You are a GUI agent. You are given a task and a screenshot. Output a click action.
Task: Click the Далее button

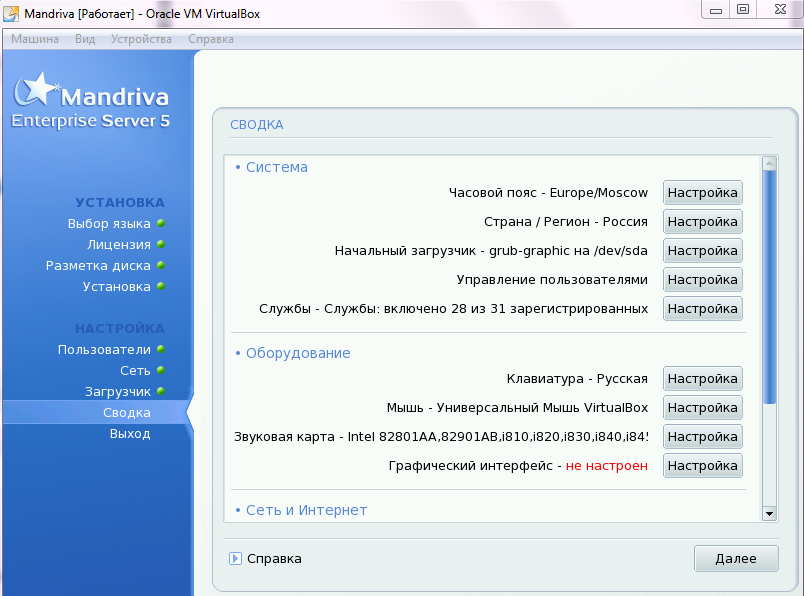736,558
